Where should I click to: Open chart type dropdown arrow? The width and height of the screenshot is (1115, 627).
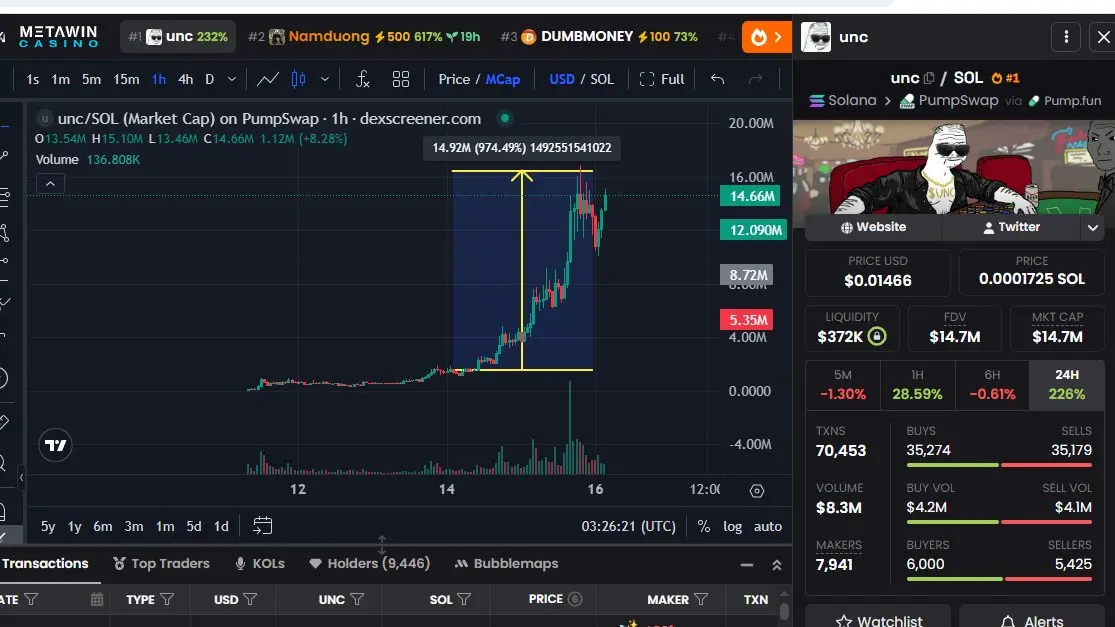[324, 79]
